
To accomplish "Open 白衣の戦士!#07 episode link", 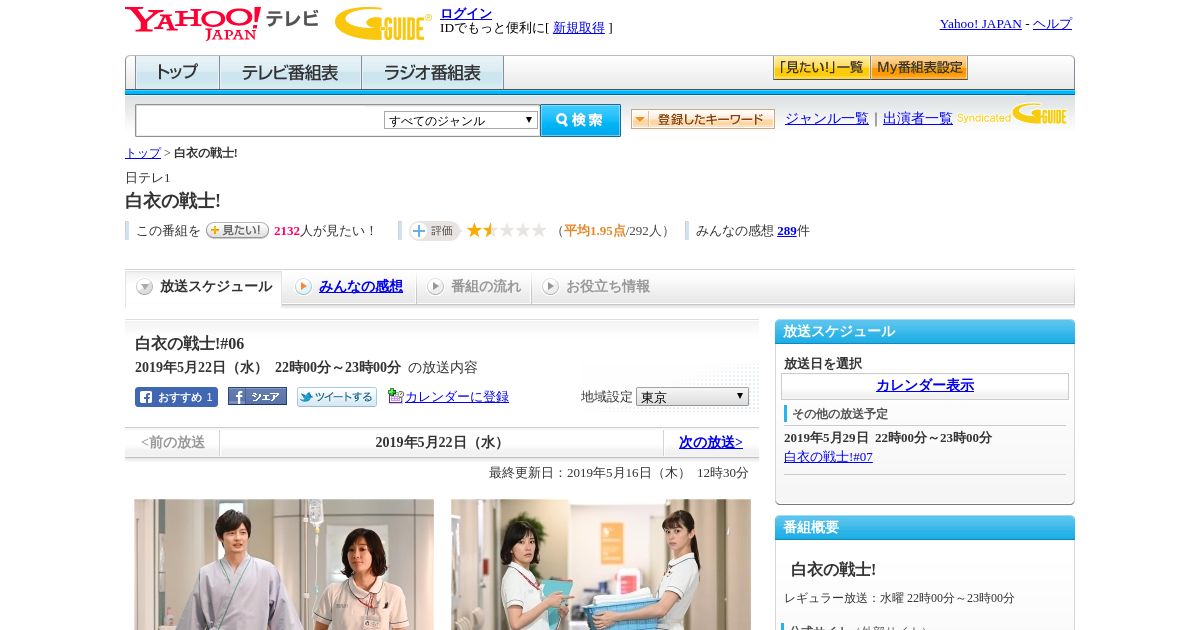I will [x=828, y=457].
